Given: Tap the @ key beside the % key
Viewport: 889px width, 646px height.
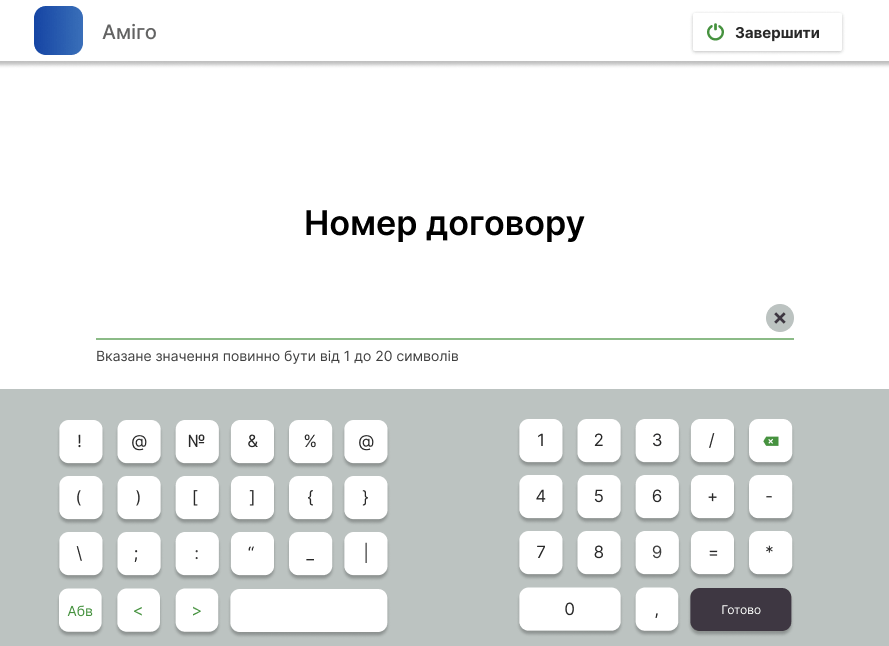Looking at the screenshot, I should 366,441.
